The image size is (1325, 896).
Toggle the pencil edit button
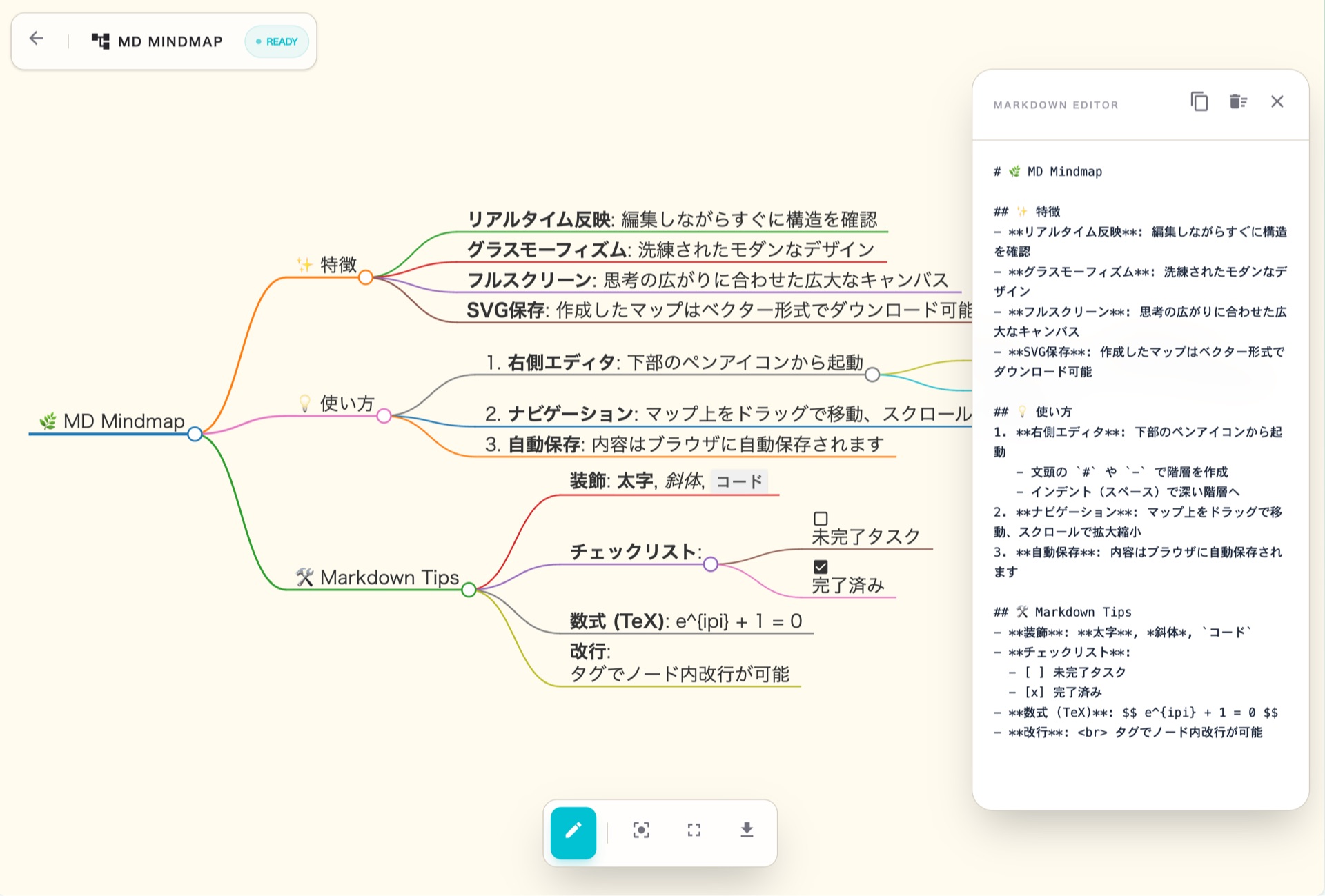tap(573, 832)
